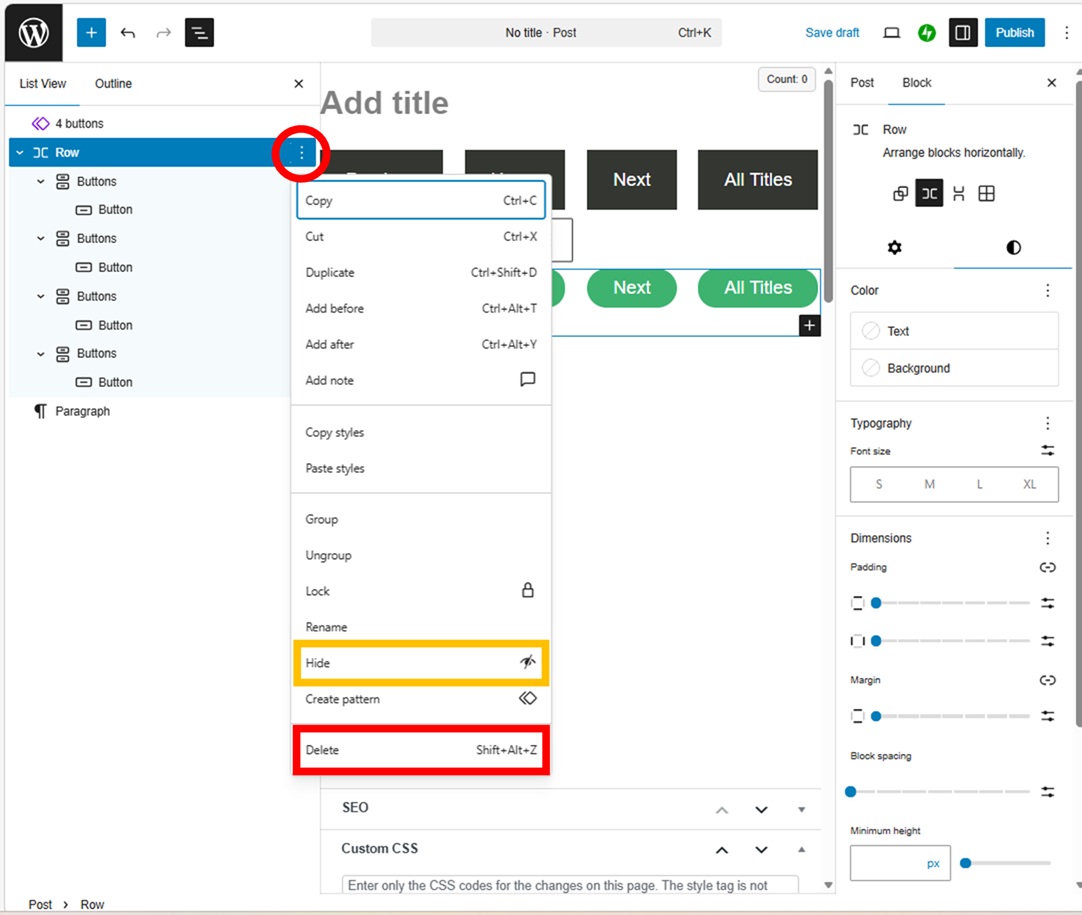Viewport: 1082px width, 915px height.
Task: Click the laptop preview icon
Action: 891,32
